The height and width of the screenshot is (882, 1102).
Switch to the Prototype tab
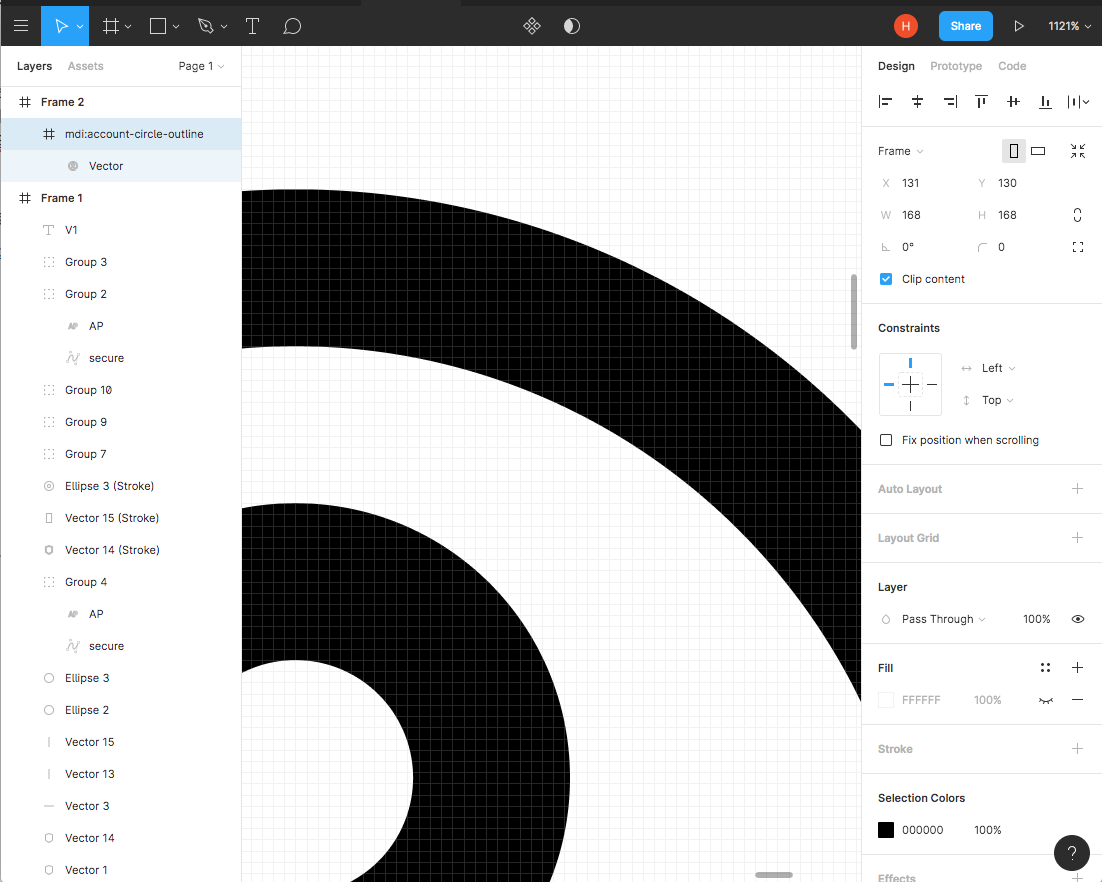click(956, 66)
